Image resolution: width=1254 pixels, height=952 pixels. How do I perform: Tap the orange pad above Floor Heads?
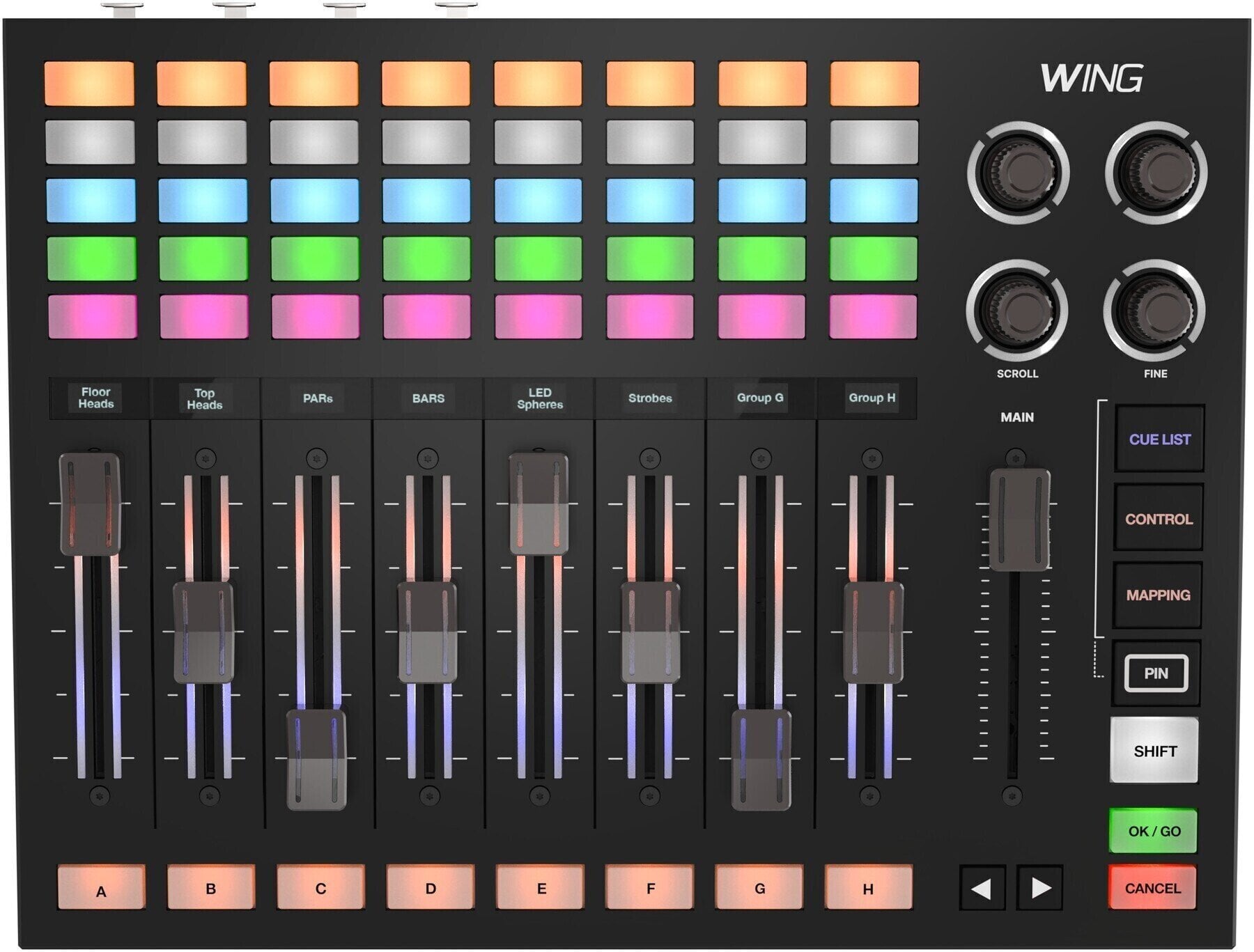pyautogui.click(x=90, y=84)
